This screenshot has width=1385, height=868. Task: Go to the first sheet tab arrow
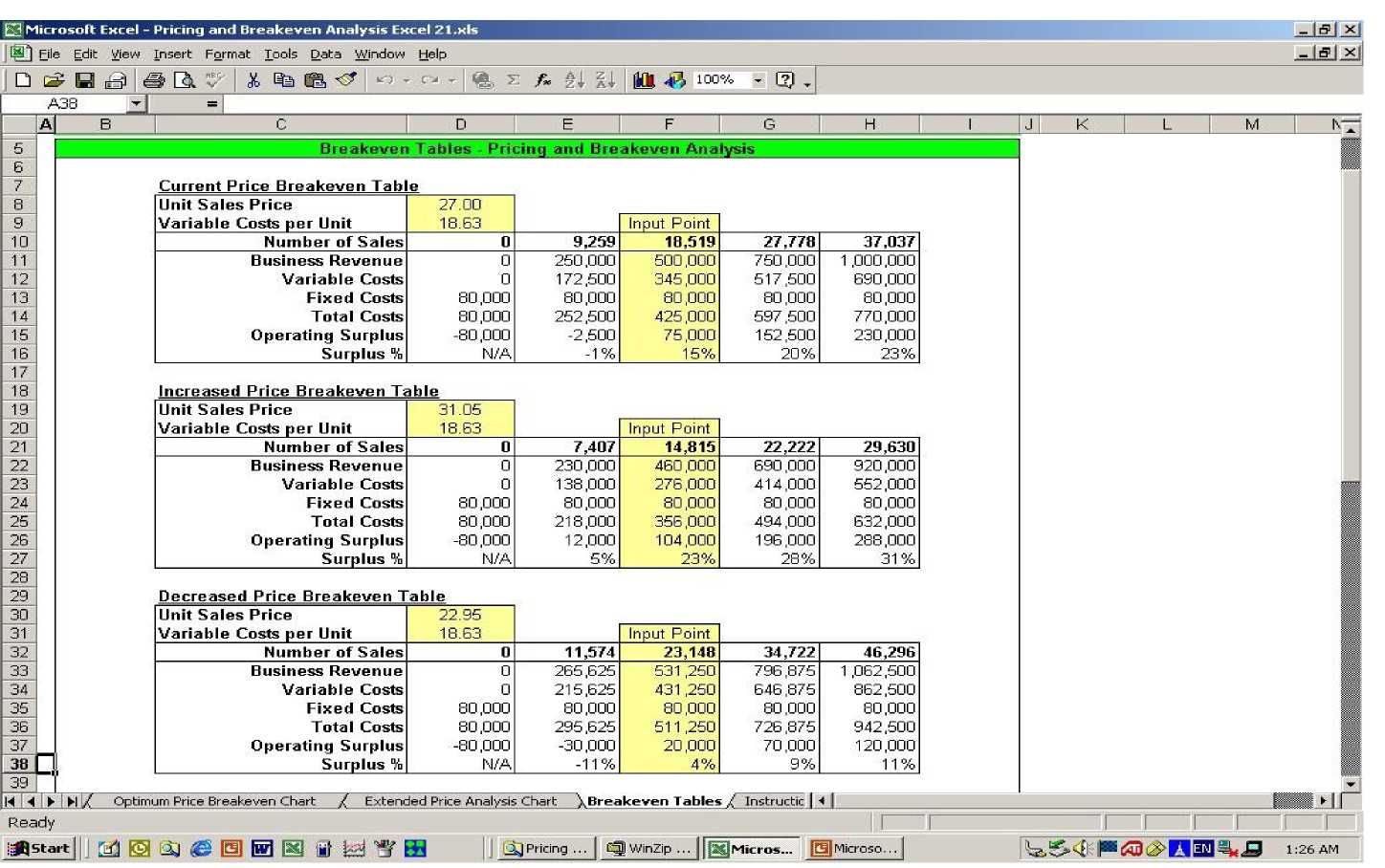[x=11, y=802]
